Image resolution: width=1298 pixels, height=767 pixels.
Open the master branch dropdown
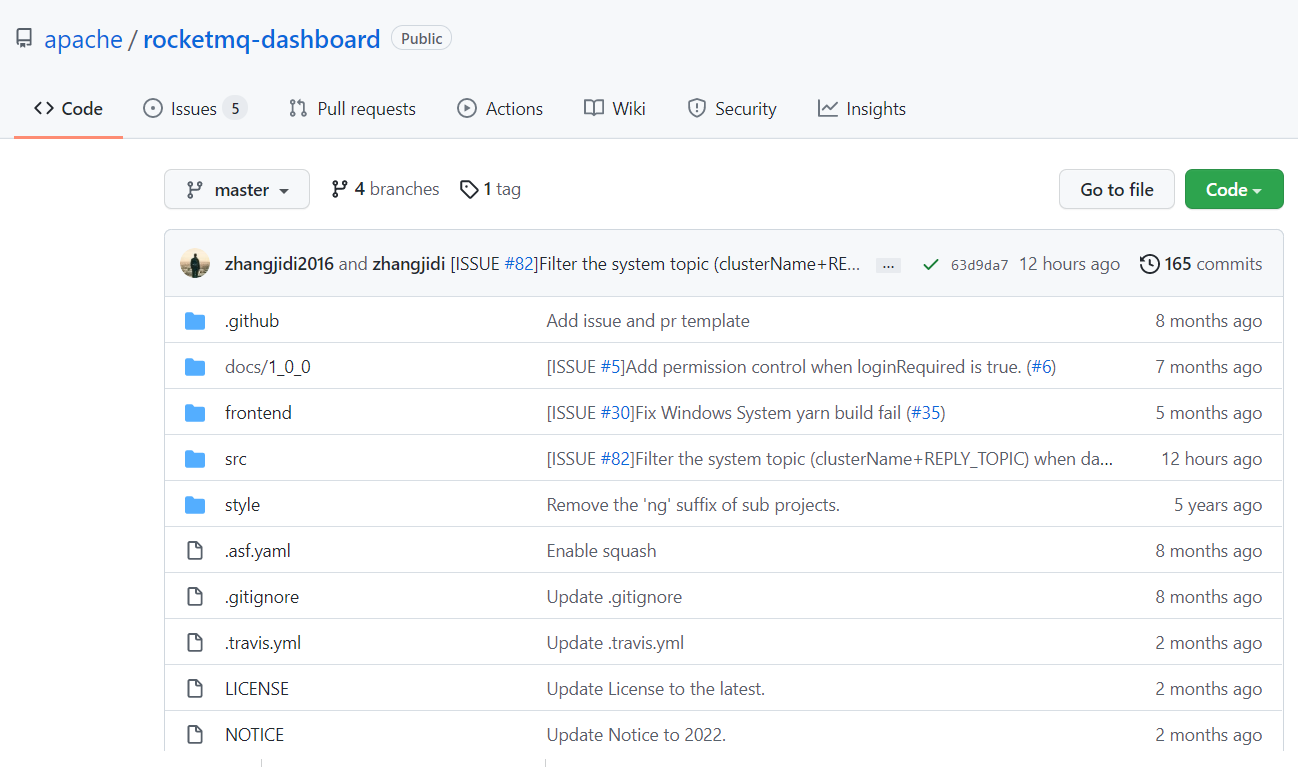(237, 190)
